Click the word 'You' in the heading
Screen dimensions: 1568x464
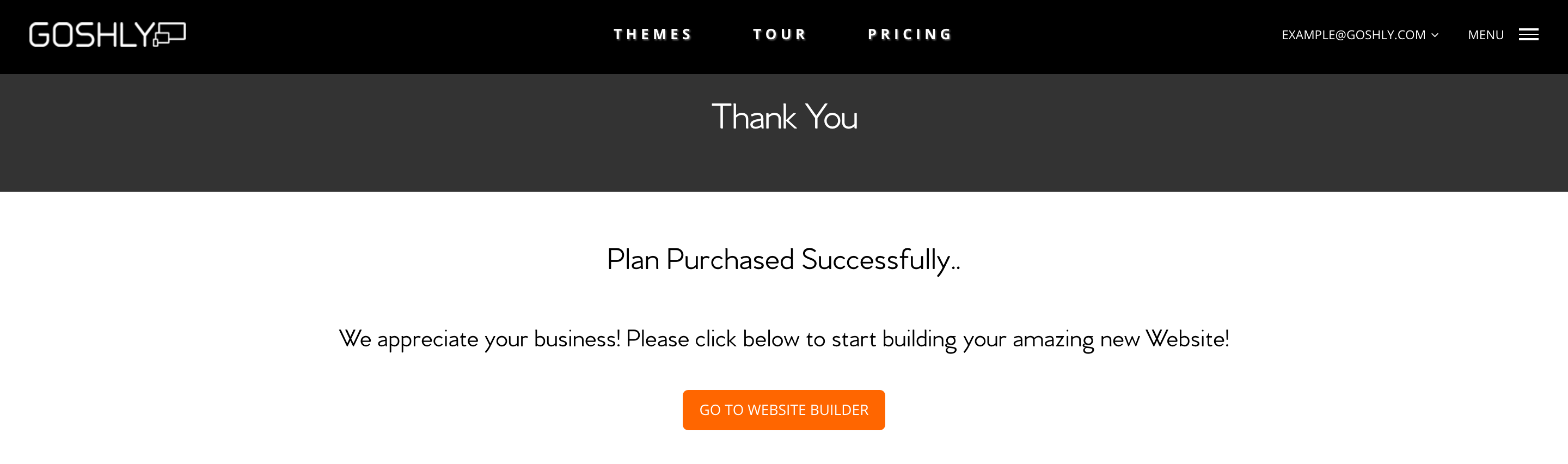coord(831,117)
